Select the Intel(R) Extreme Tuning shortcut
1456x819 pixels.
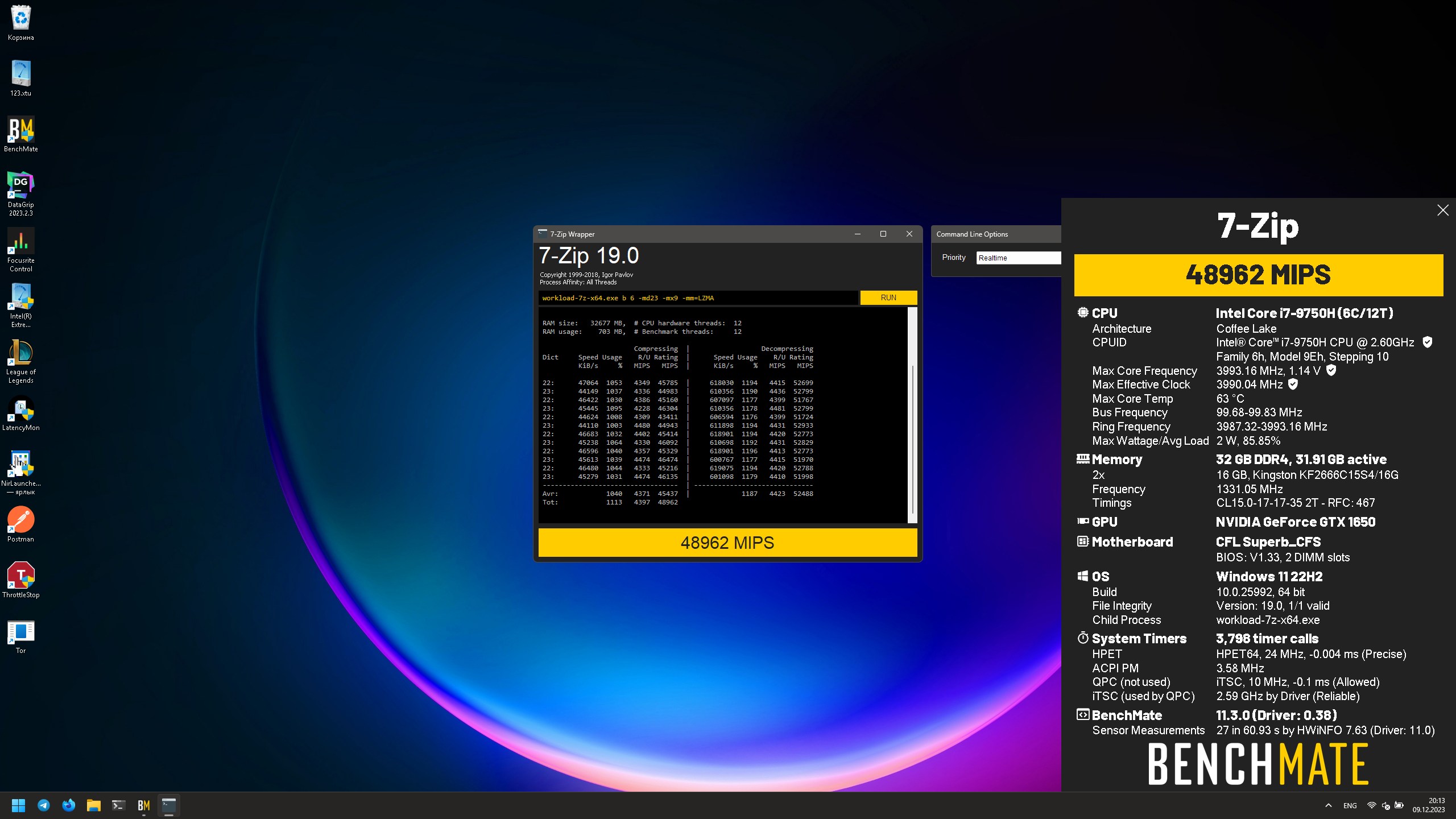(x=21, y=305)
